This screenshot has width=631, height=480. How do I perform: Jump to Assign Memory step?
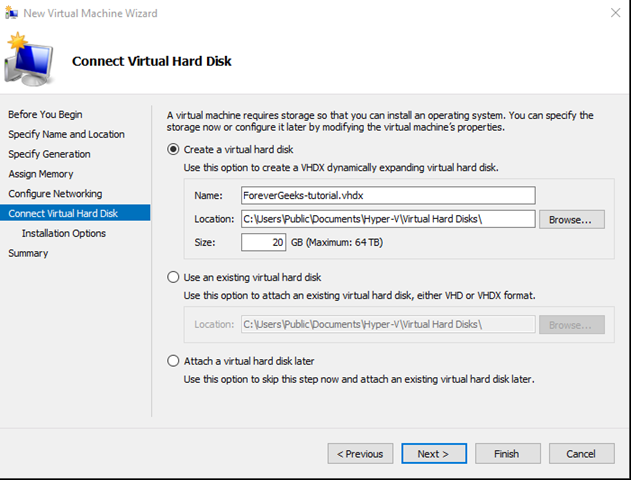(x=41, y=174)
